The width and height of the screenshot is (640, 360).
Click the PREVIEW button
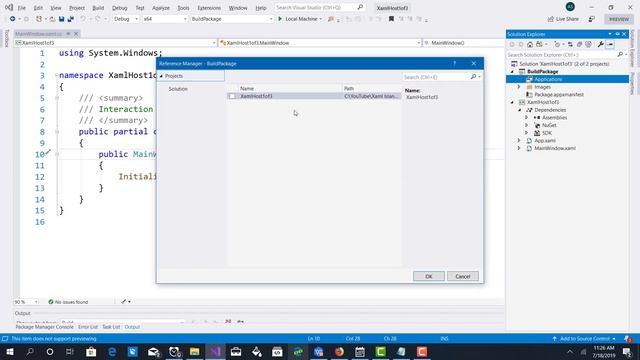tap(619, 19)
